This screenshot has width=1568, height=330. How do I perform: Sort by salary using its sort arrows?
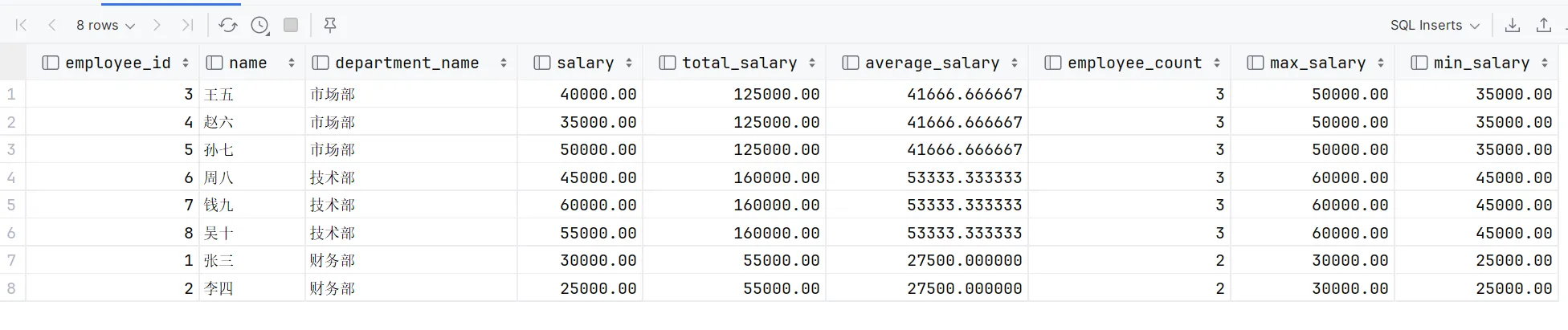pyautogui.click(x=629, y=63)
